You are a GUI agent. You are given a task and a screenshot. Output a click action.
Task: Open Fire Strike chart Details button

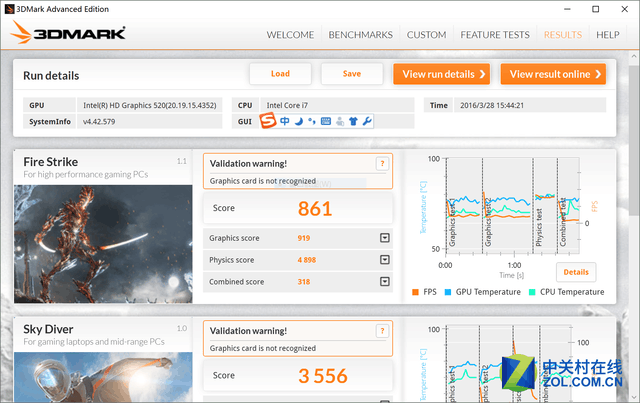click(576, 272)
